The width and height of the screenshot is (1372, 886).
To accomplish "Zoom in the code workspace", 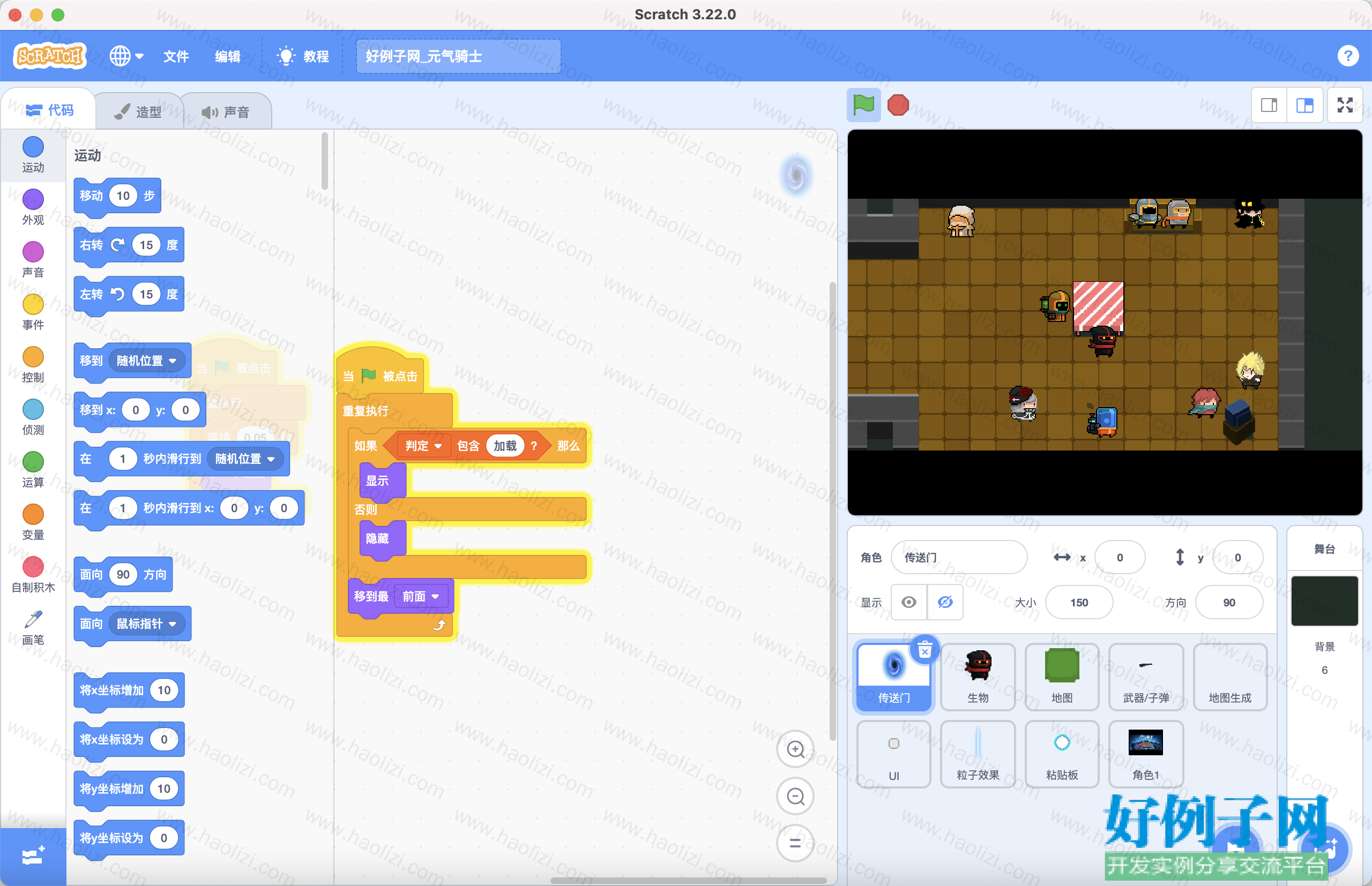I will point(795,749).
